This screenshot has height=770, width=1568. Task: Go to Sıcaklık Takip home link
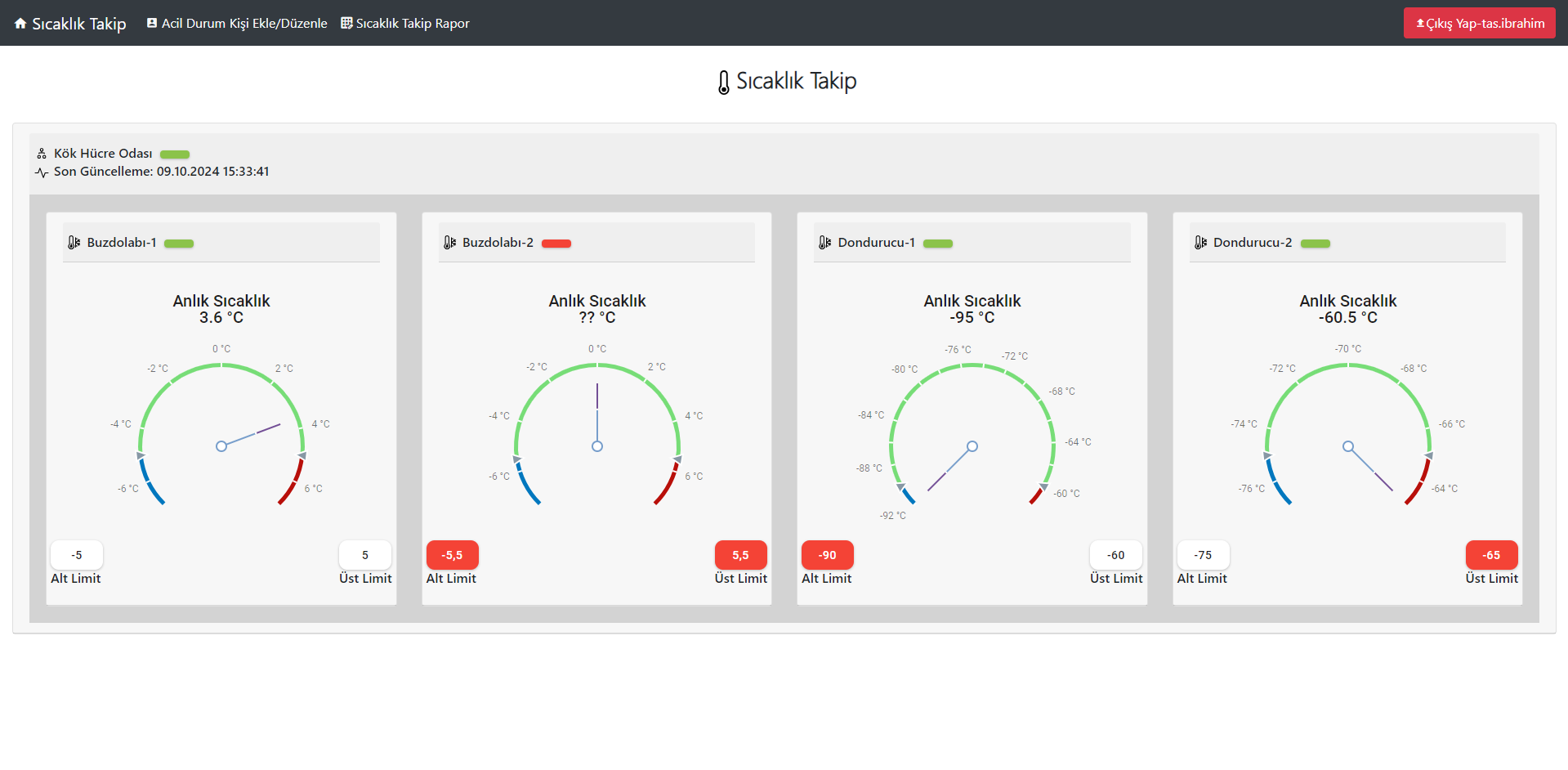pyautogui.click(x=78, y=24)
